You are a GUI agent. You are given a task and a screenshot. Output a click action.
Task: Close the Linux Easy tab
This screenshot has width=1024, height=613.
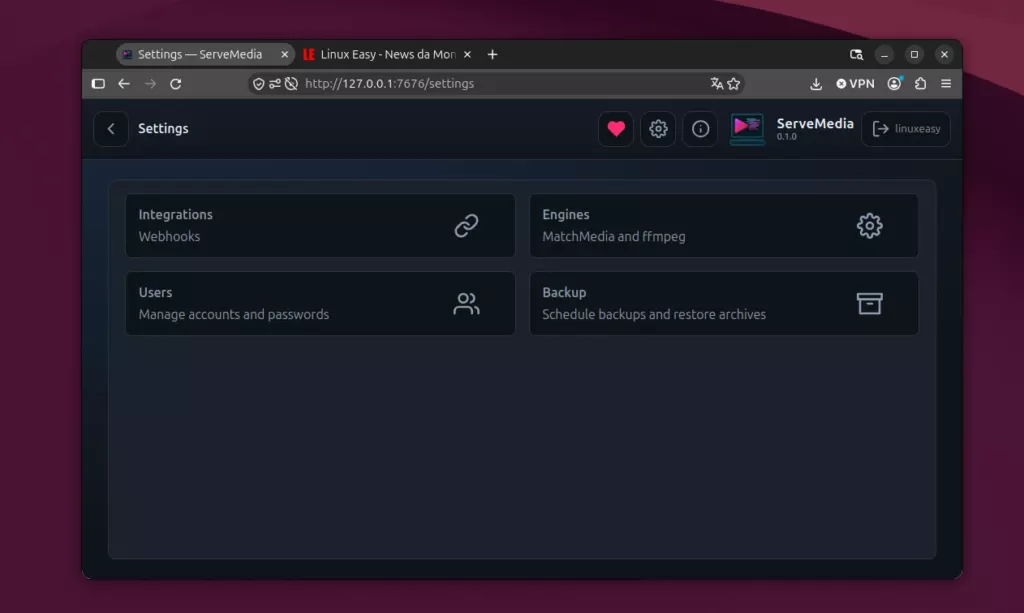pos(467,54)
